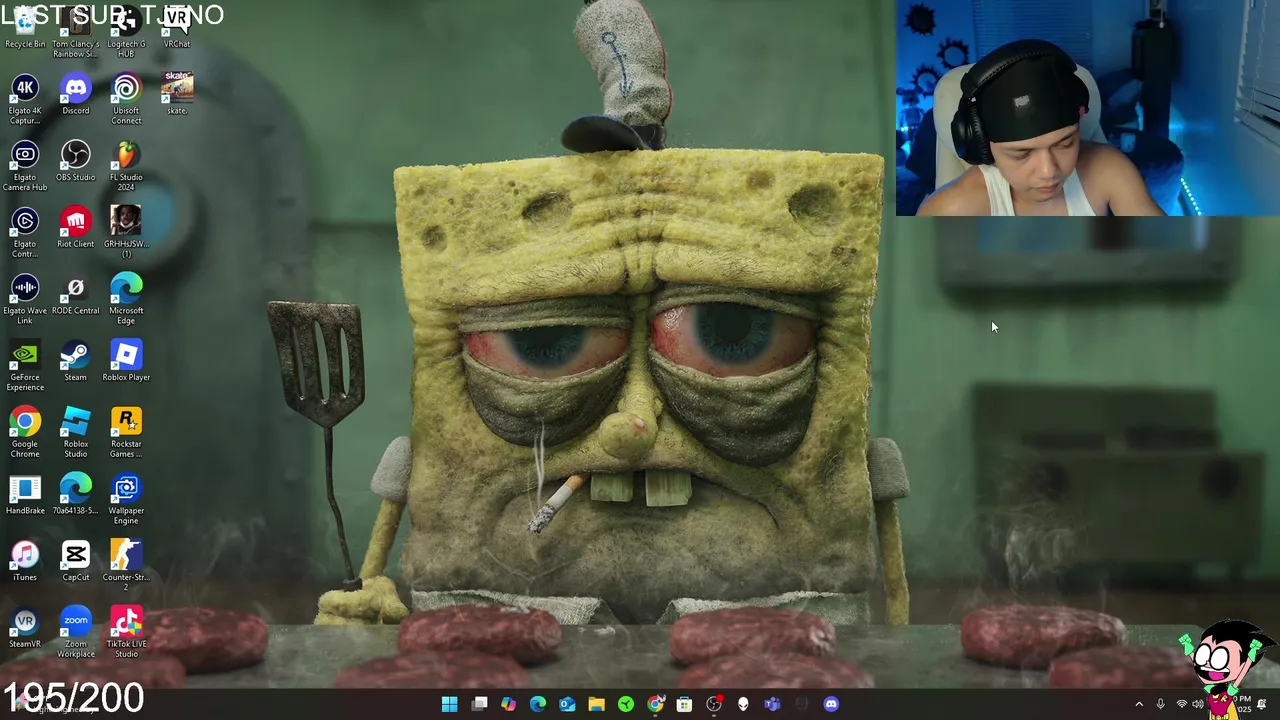This screenshot has height=720, width=1280.
Task: Select the FL Studio 2024 icon
Action: 126,166
